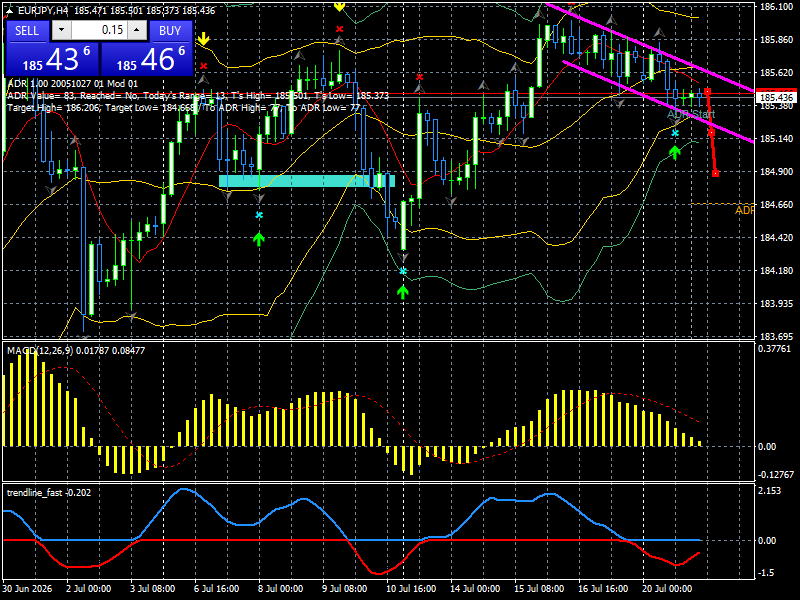Click red X marker above 10 Jul 16:00 candle
Viewport: 800px width, 600px height.
point(419,77)
